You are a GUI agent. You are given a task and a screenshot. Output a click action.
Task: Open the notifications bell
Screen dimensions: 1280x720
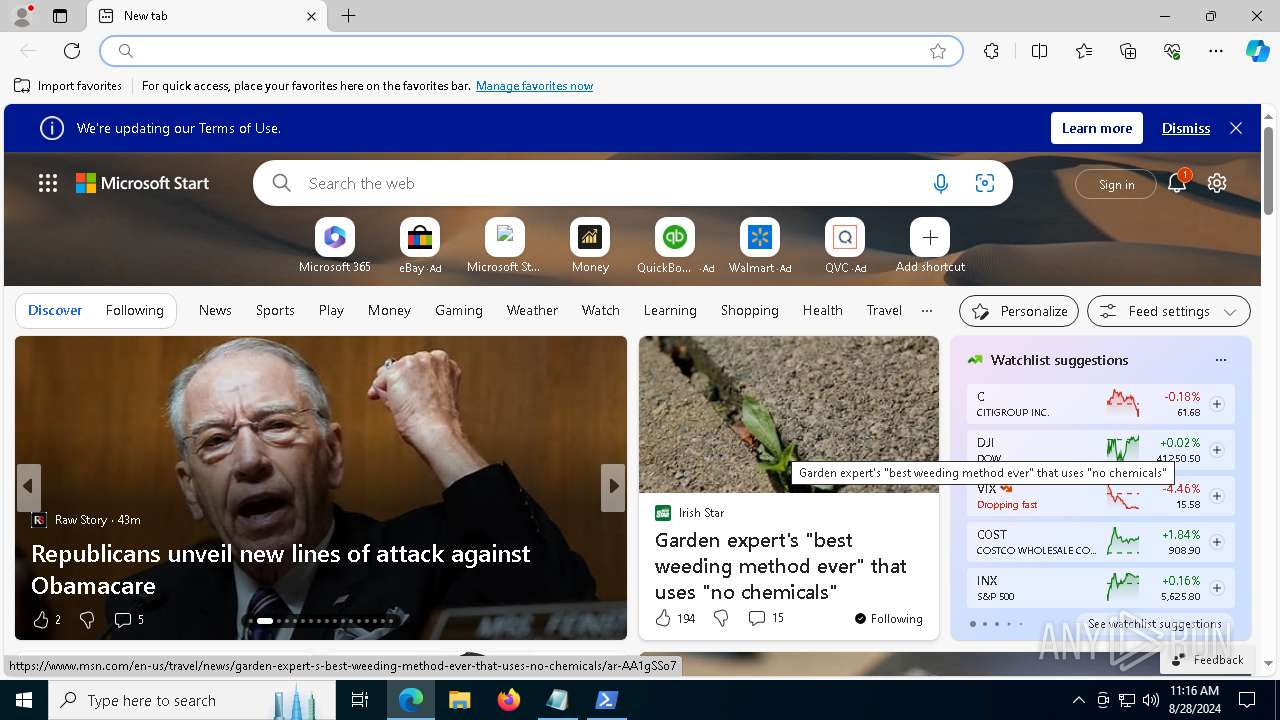[x=1177, y=183]
